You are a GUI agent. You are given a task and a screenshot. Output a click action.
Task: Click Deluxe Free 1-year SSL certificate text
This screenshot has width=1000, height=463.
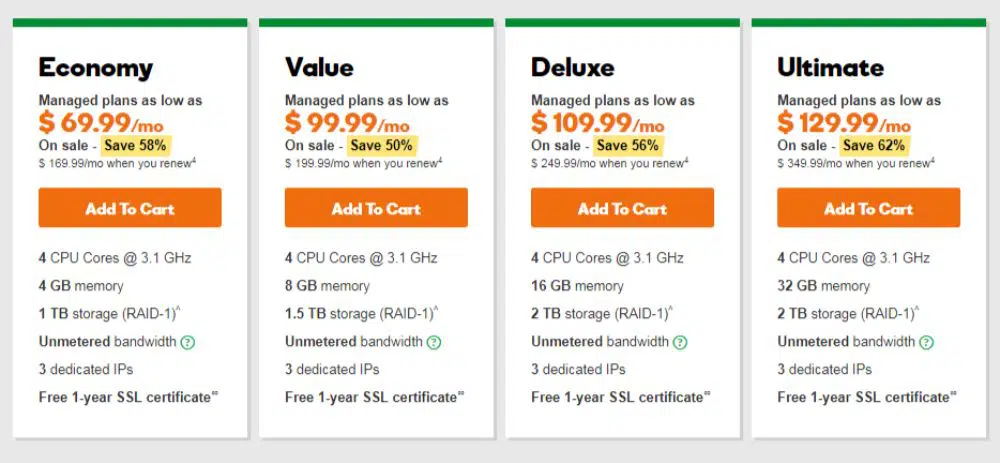click(x=617, y=397)
